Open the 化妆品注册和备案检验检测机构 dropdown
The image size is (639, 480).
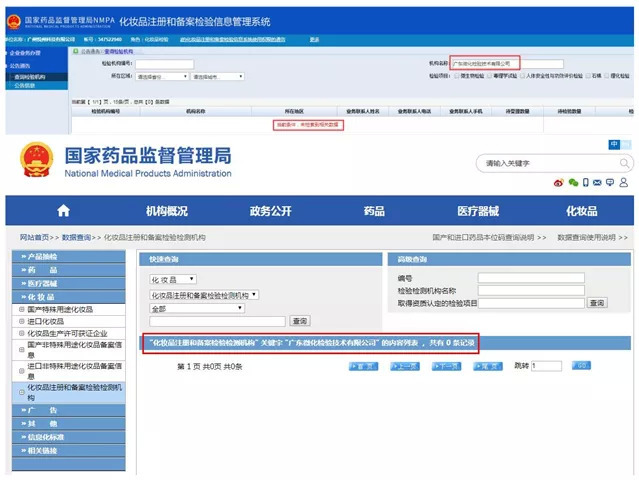[204, 295]
